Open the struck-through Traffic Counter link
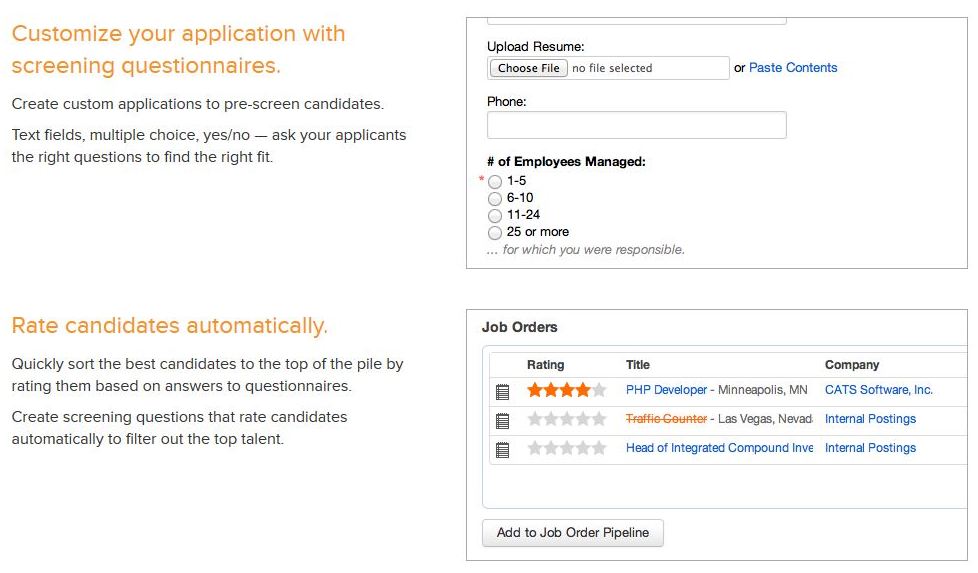 (666, 419)
